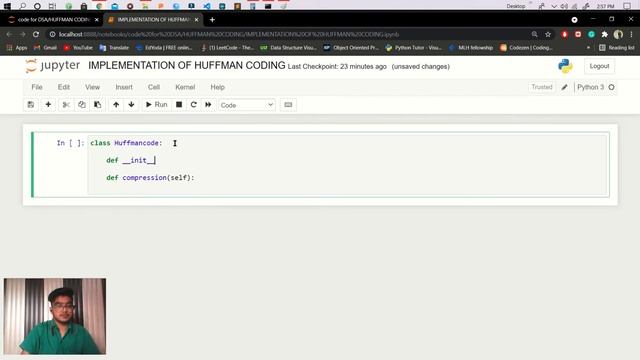Open a new browser tab
Screen dimensions: 640x360
tap(212, 20)
